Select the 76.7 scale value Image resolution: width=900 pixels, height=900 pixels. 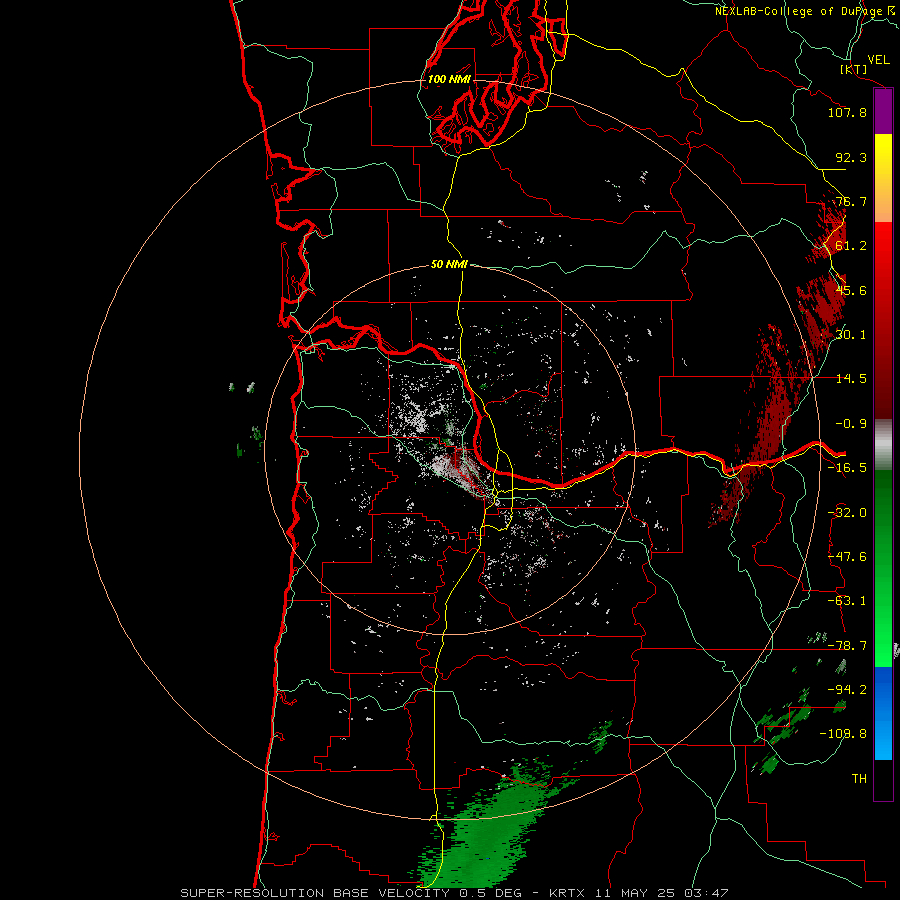tap(851, 201)
